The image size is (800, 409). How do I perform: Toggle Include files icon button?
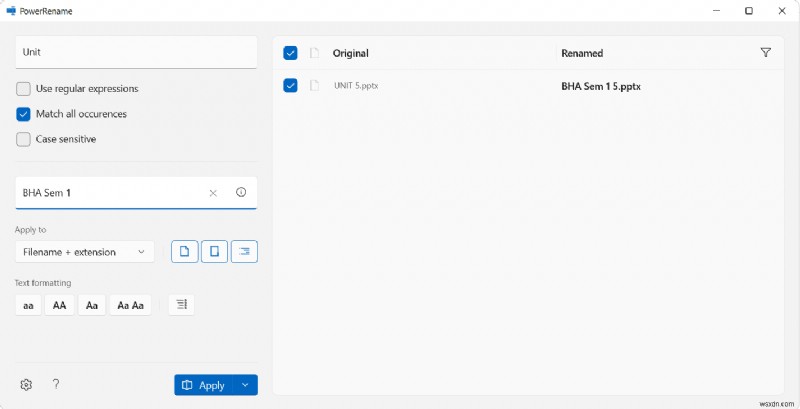tap(185, 251)
